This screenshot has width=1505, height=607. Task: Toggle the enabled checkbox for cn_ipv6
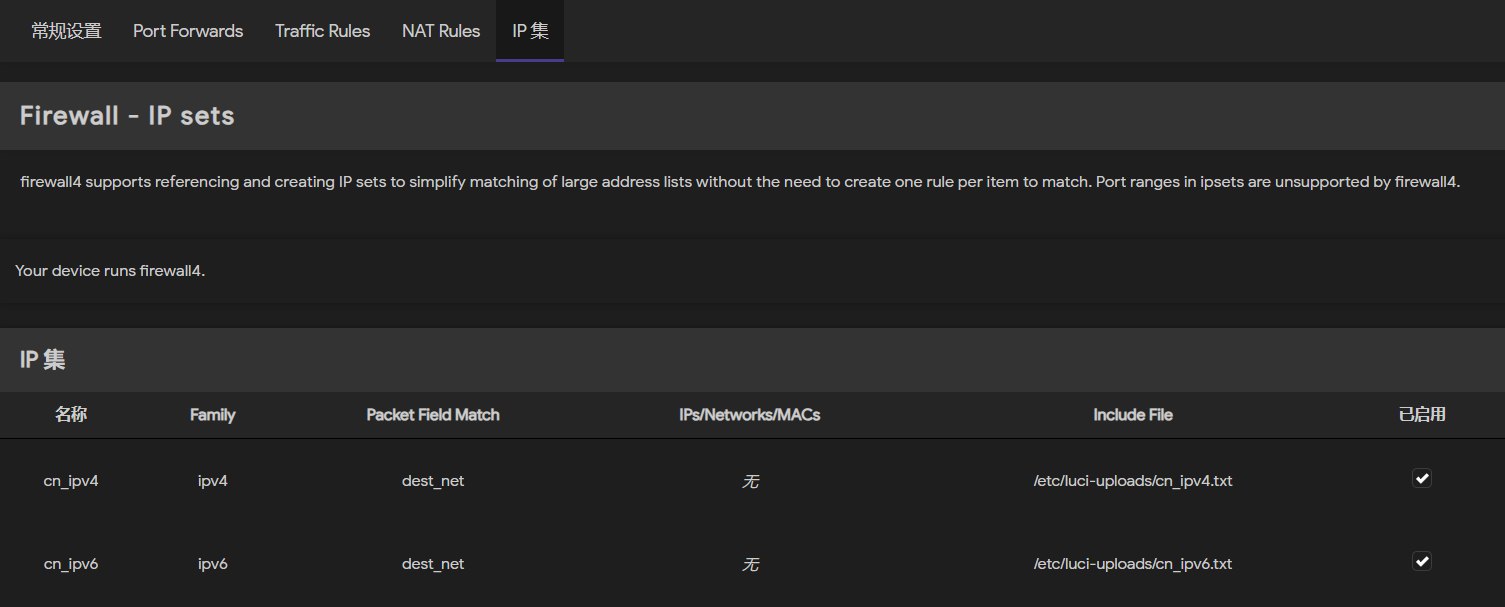(x=1421, y=562)
